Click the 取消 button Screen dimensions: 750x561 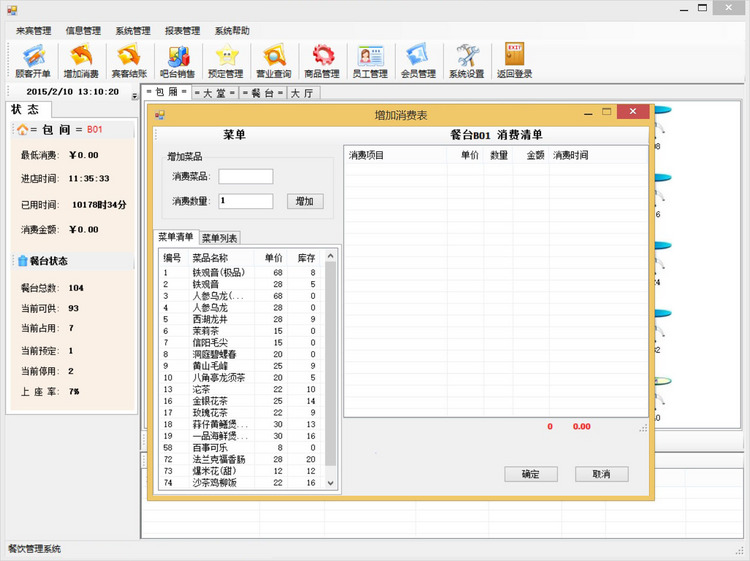(601, 474)
